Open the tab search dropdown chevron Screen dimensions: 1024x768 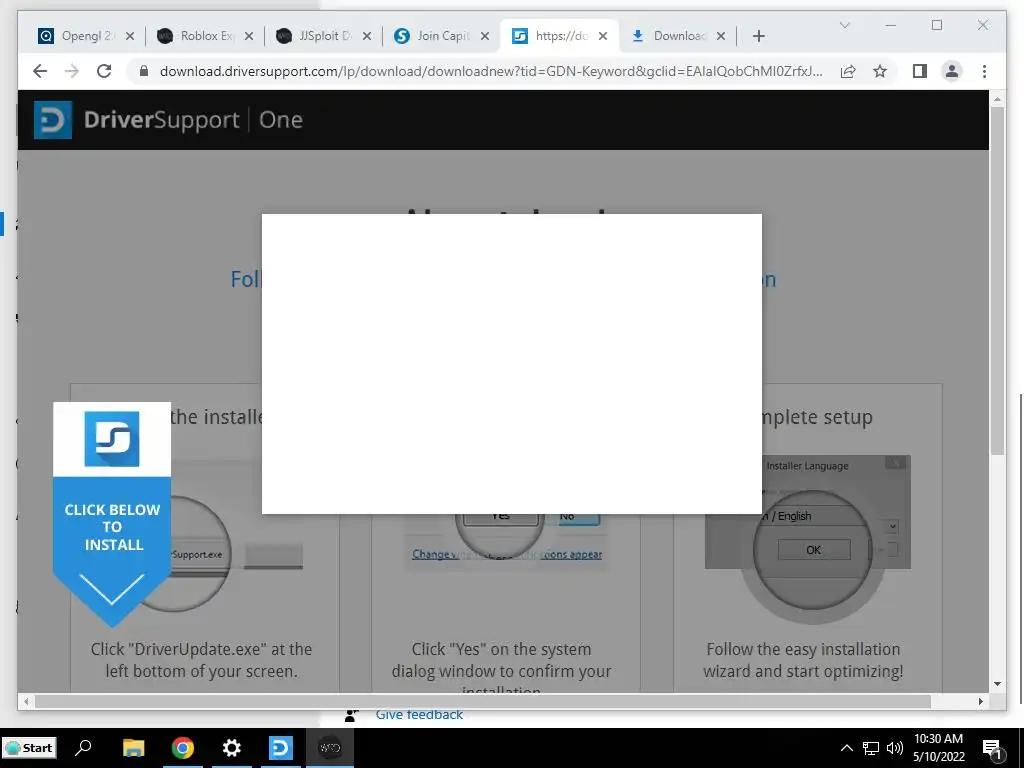click(844, 25)
